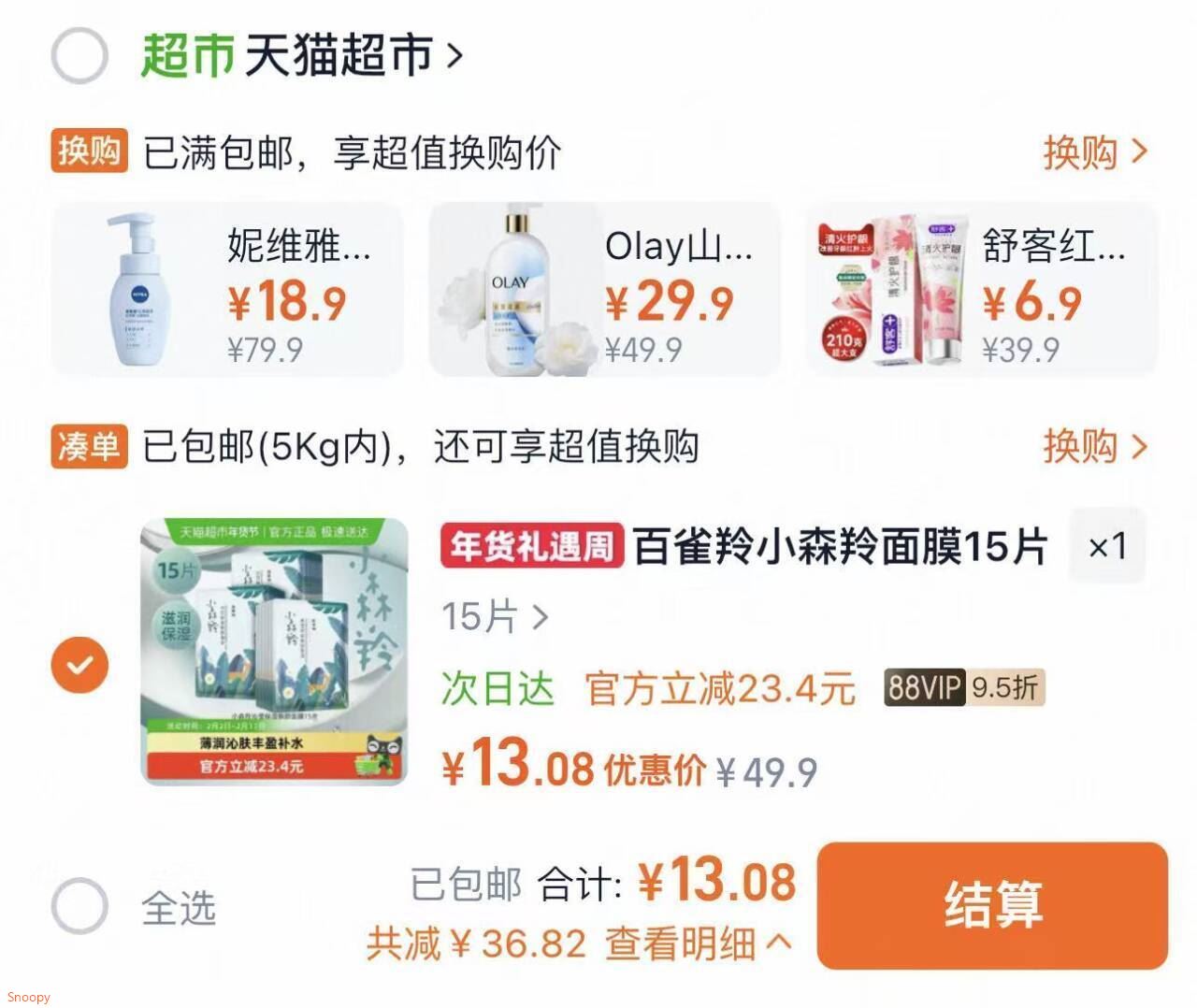Uncheck the 百雀羚 mask item checkbox

pos(80,665)
